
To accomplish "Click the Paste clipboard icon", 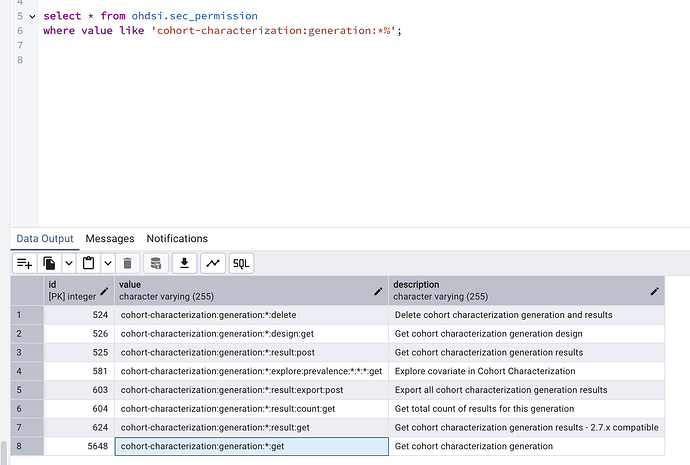I will click(88, 263).
